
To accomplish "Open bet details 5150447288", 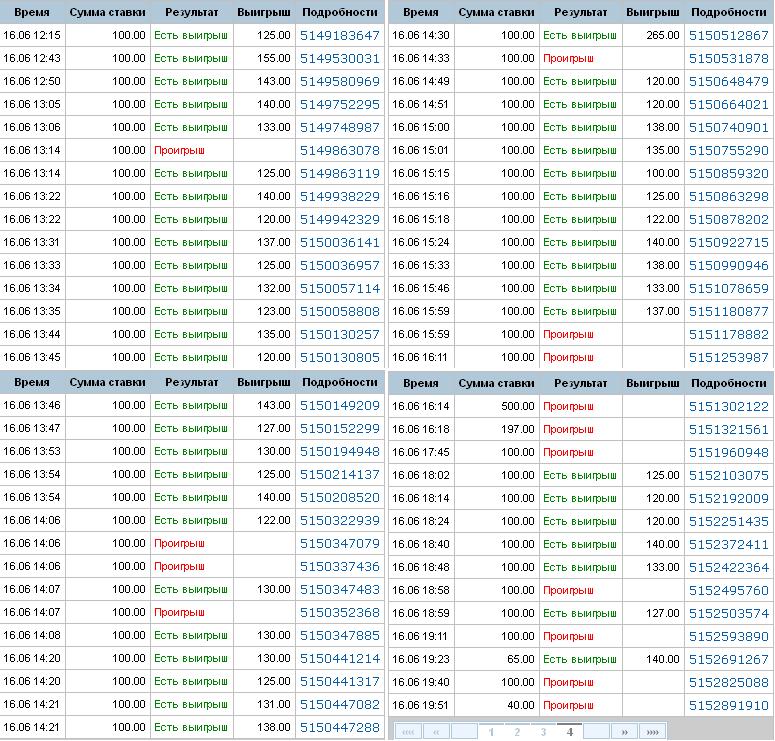I will click(x=340, y=728).
